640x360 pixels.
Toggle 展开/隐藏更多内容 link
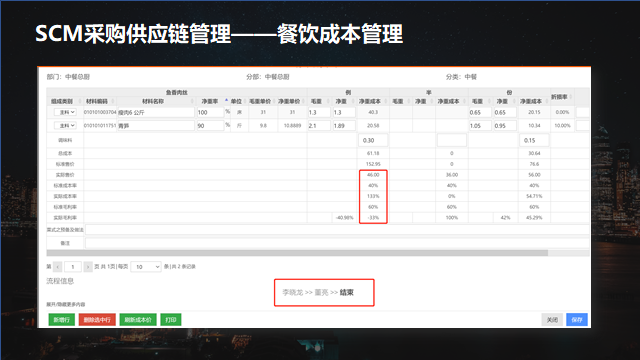pyautogui.click(x=66, y=304)
